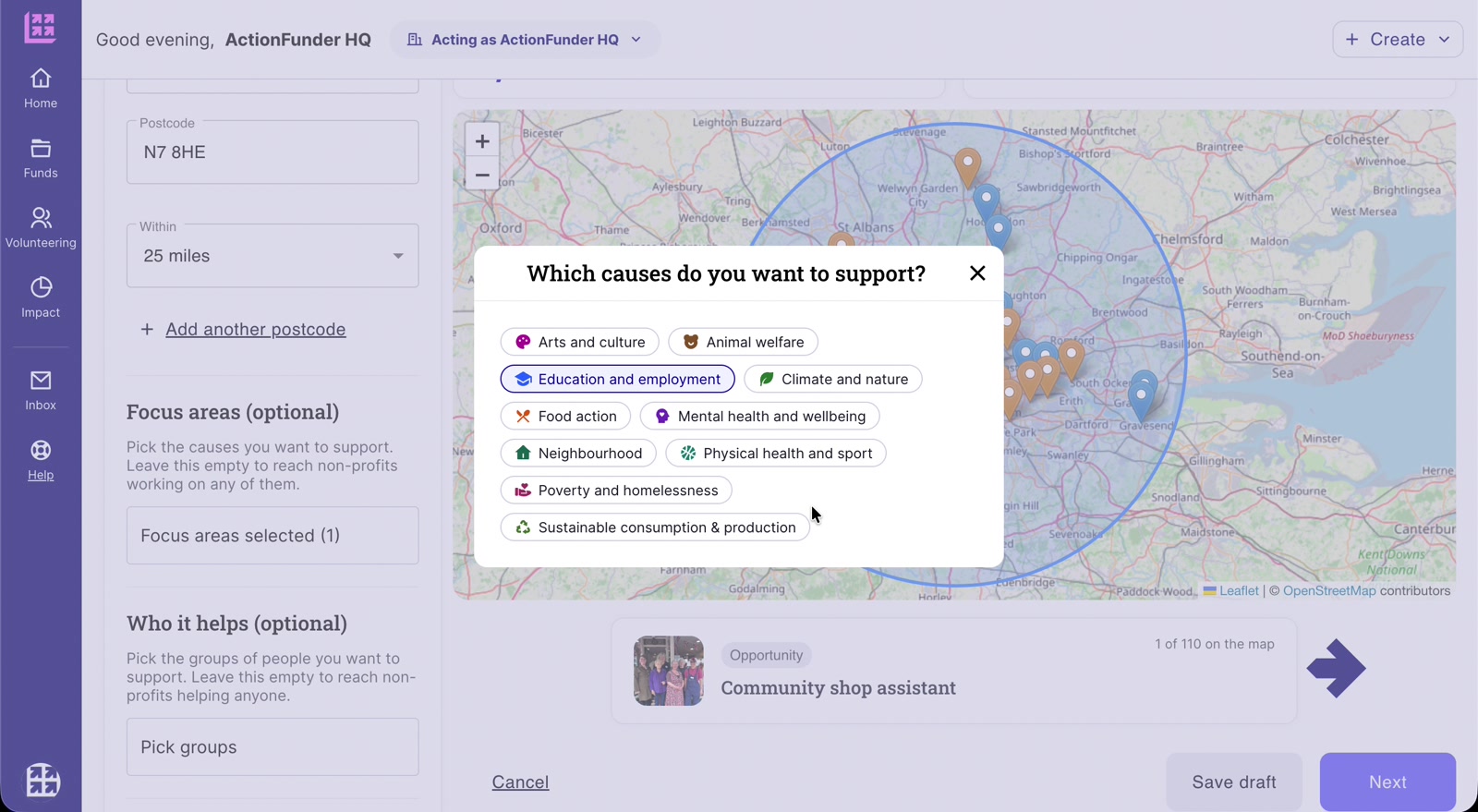Click the Focus areas (optional) heading
This screenshot has width=1478, height=812.
point(233,412)
